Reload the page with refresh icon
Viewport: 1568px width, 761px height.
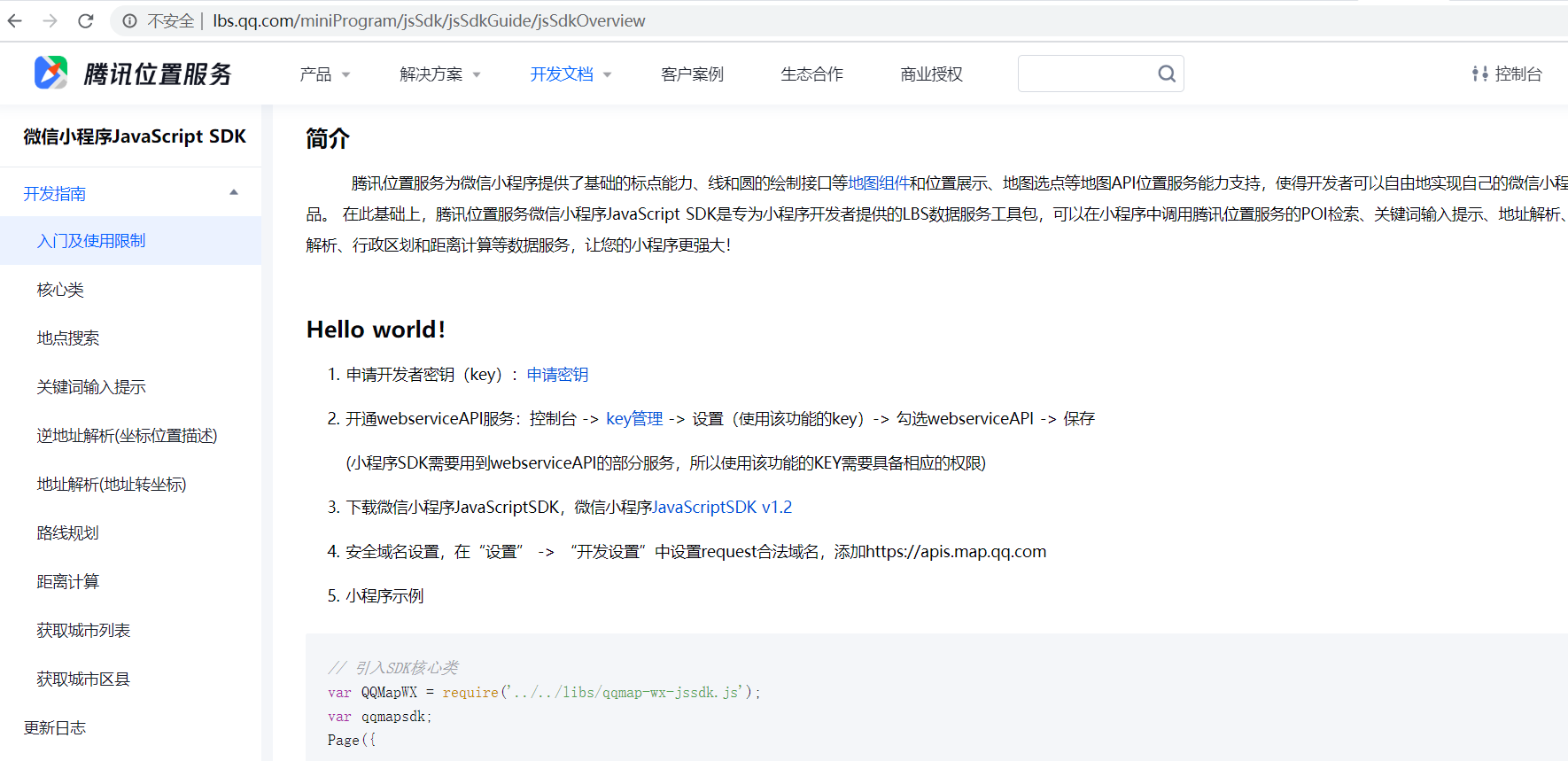[x=85, y=20]
